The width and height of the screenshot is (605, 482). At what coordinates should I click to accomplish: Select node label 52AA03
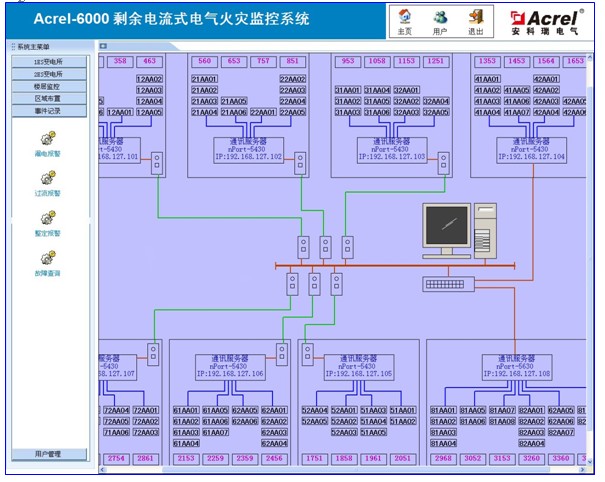[344, 433]
